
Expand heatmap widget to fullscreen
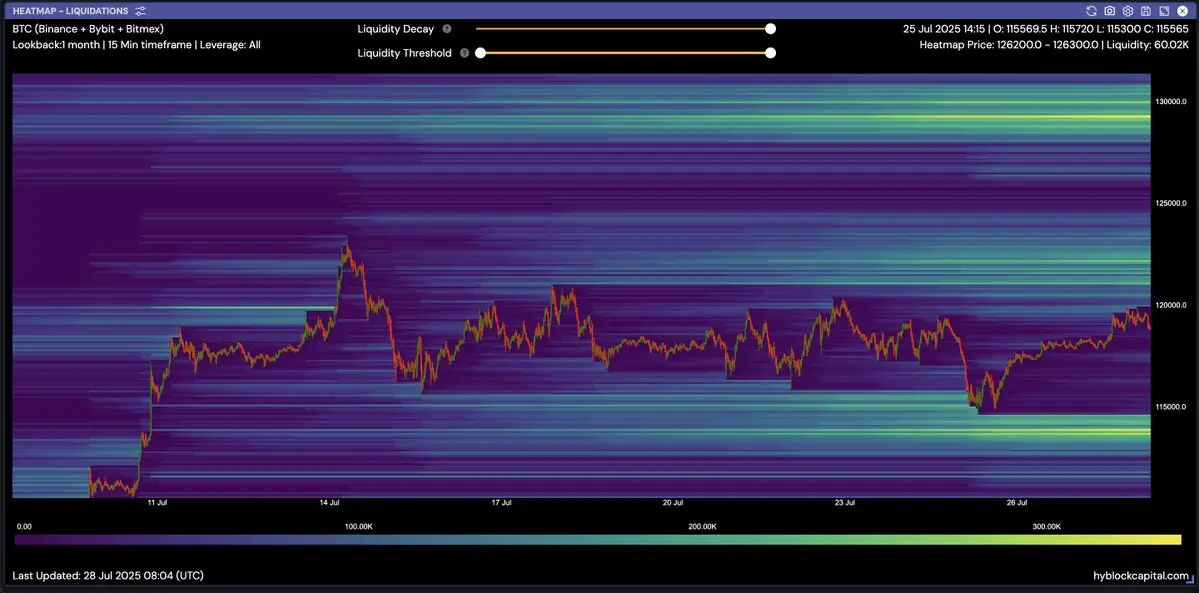(1164, 11)
